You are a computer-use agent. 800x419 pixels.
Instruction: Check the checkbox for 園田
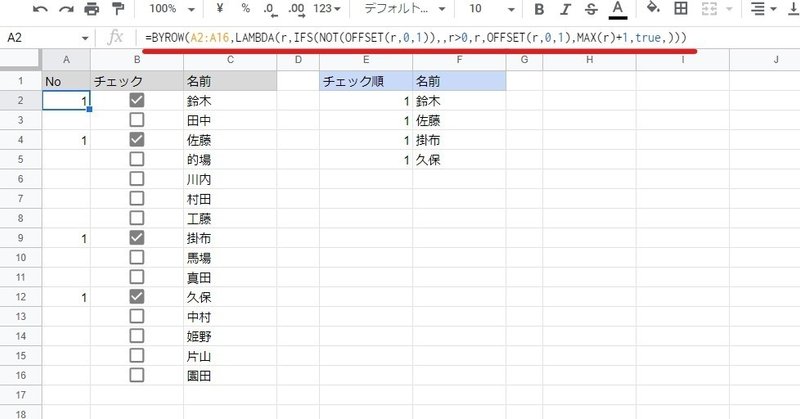click(x=137, y=375)
